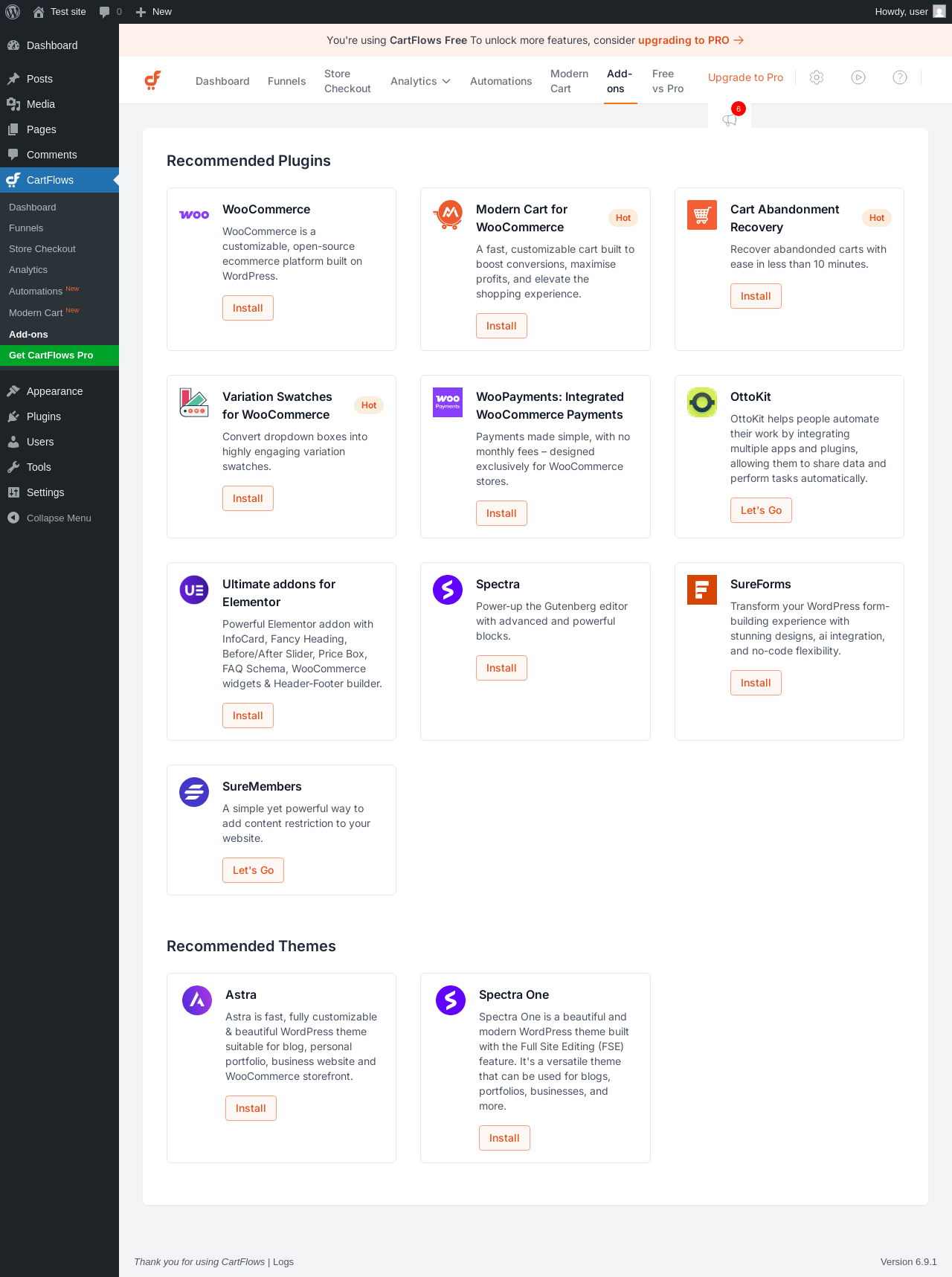This screenshot has height=1277, width=952.
Task: Install the WooCommerce plugin
Action: tap(248, 308)
